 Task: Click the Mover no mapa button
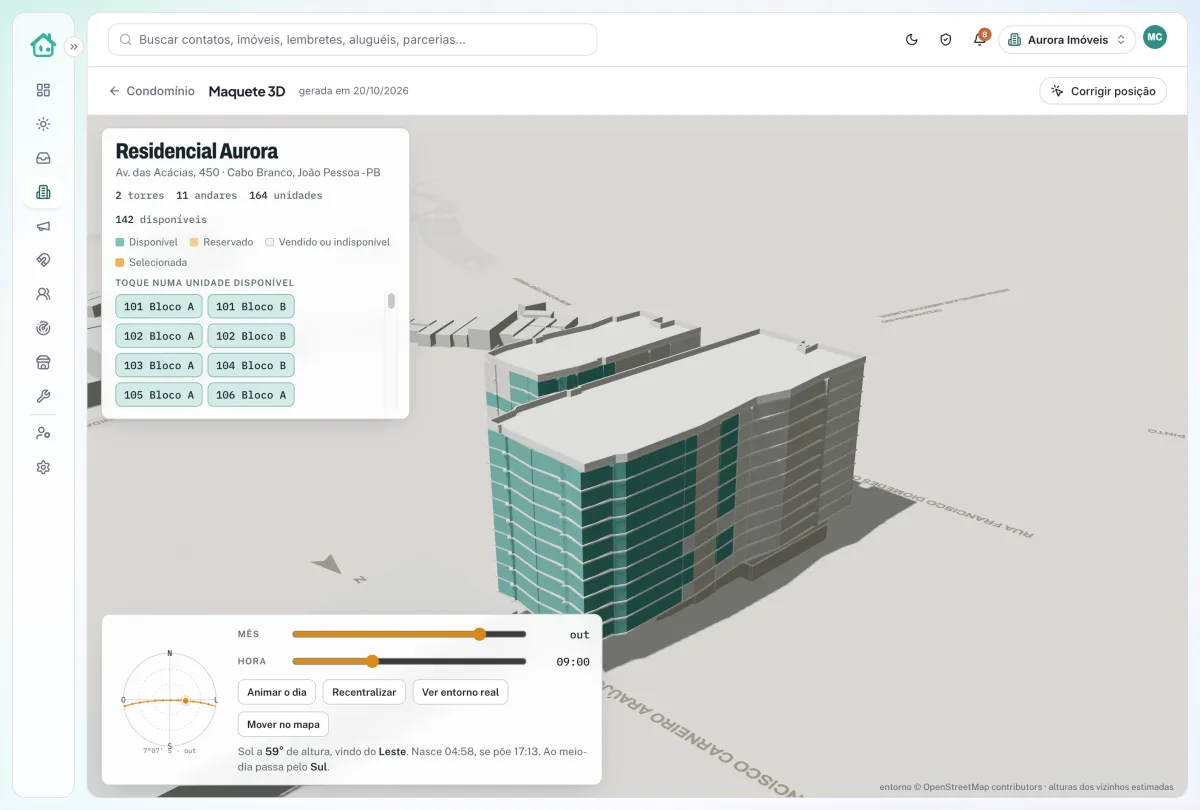click(283, 724)
